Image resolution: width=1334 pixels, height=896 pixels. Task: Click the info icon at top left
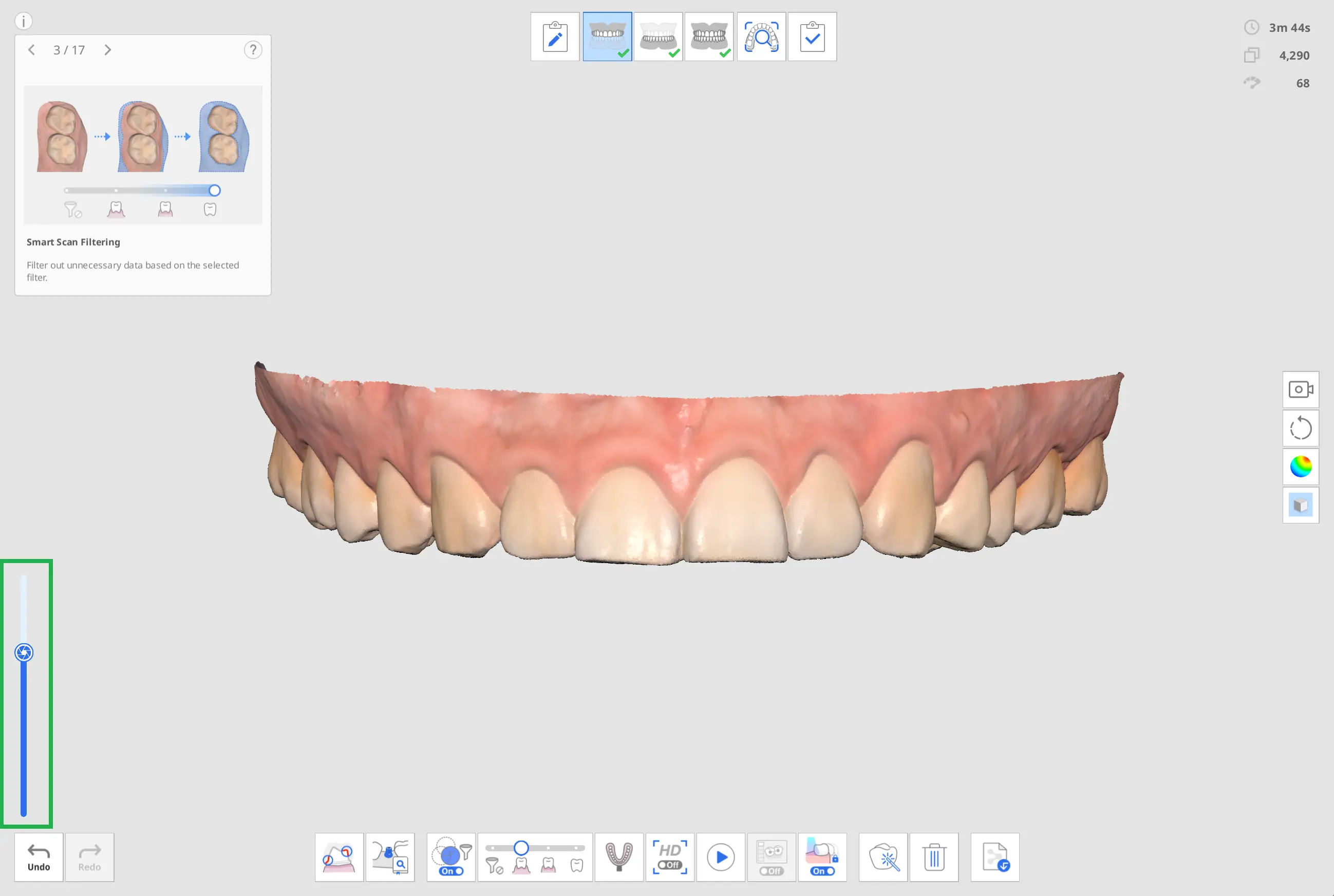[24, 21]
